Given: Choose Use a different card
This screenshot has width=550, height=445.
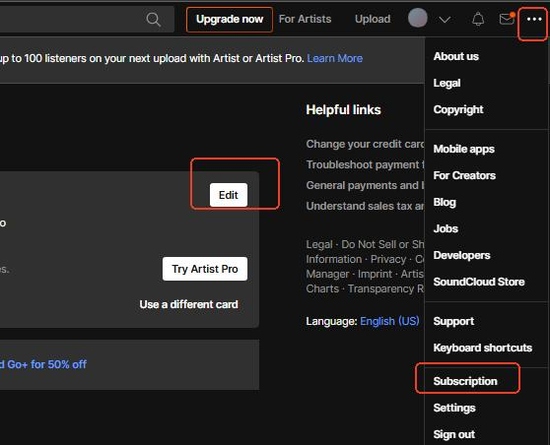Looking at the screenshot, I should point(189,304).
